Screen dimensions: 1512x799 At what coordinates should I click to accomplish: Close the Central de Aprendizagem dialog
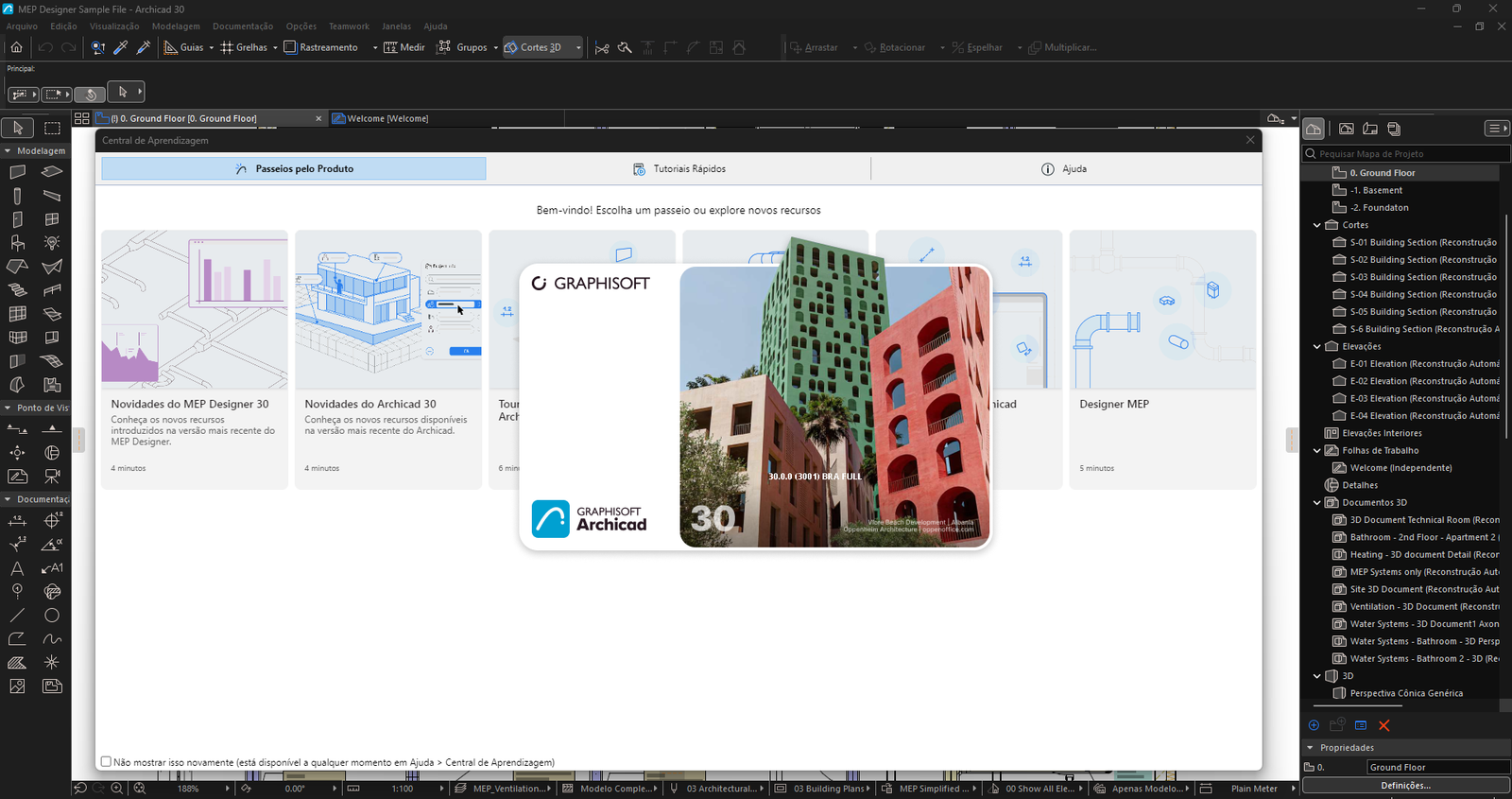click(1250, 140)
